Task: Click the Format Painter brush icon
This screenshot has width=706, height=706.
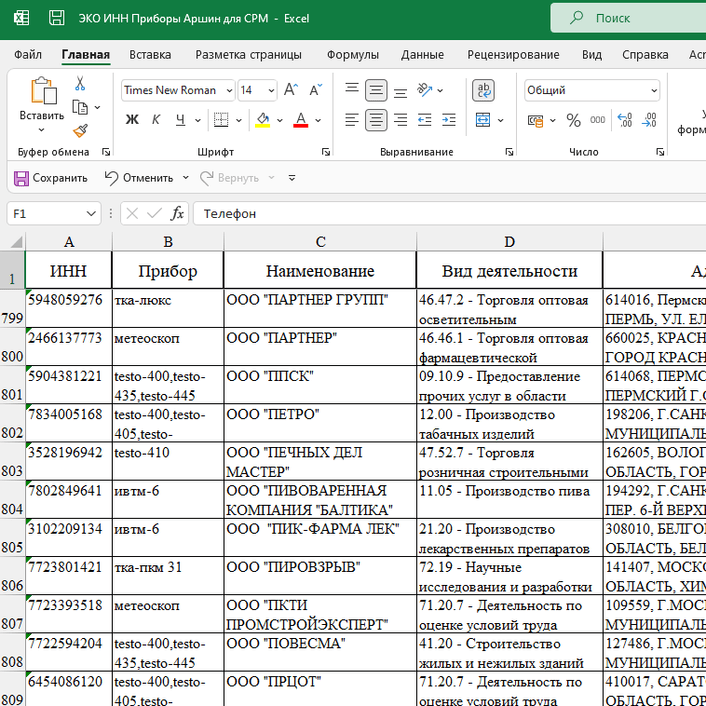Action: 80,131
